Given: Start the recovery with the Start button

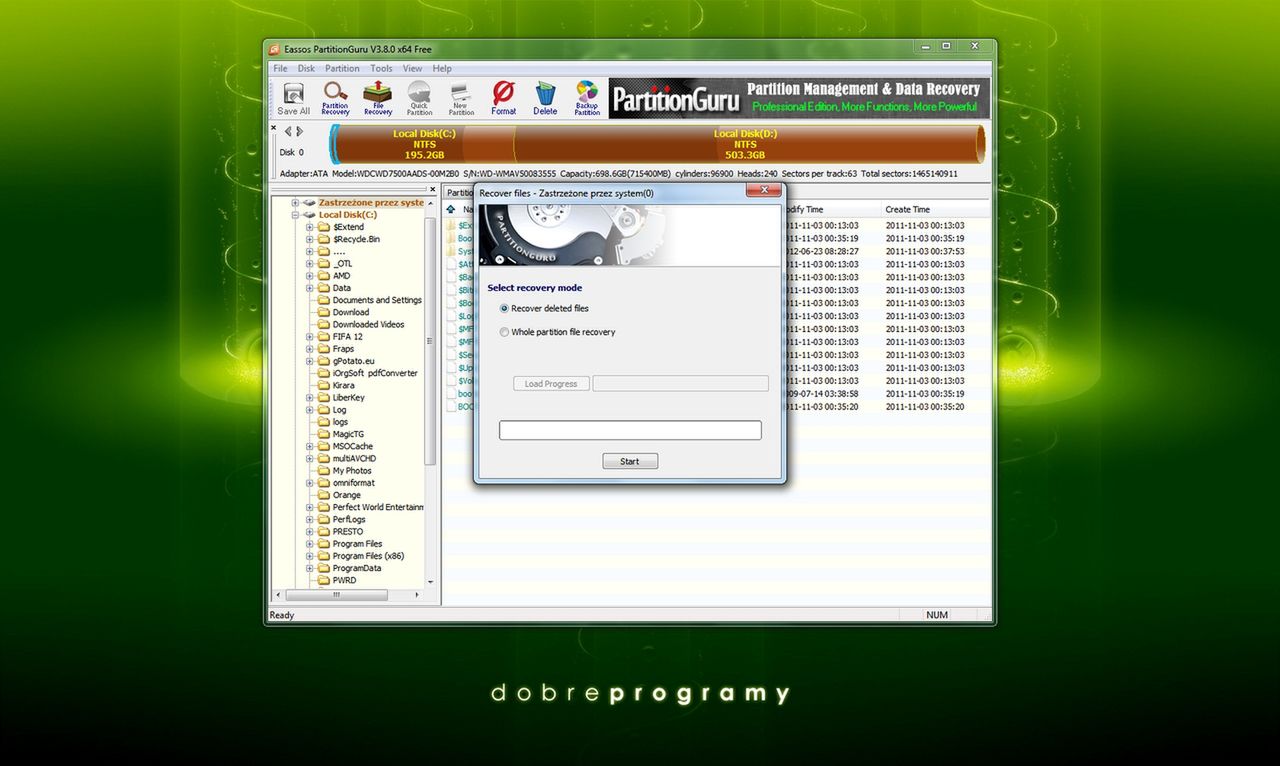Looking at the screenshot, I should [630, 461].
